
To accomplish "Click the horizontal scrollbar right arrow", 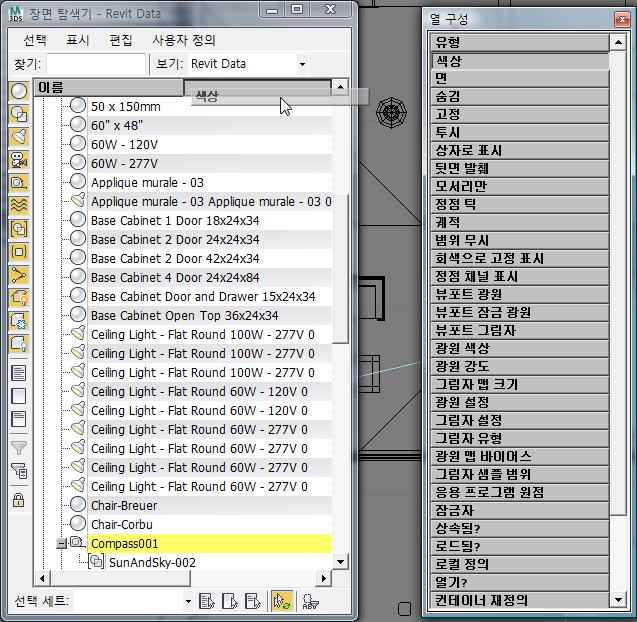I will tap(323, 578).
